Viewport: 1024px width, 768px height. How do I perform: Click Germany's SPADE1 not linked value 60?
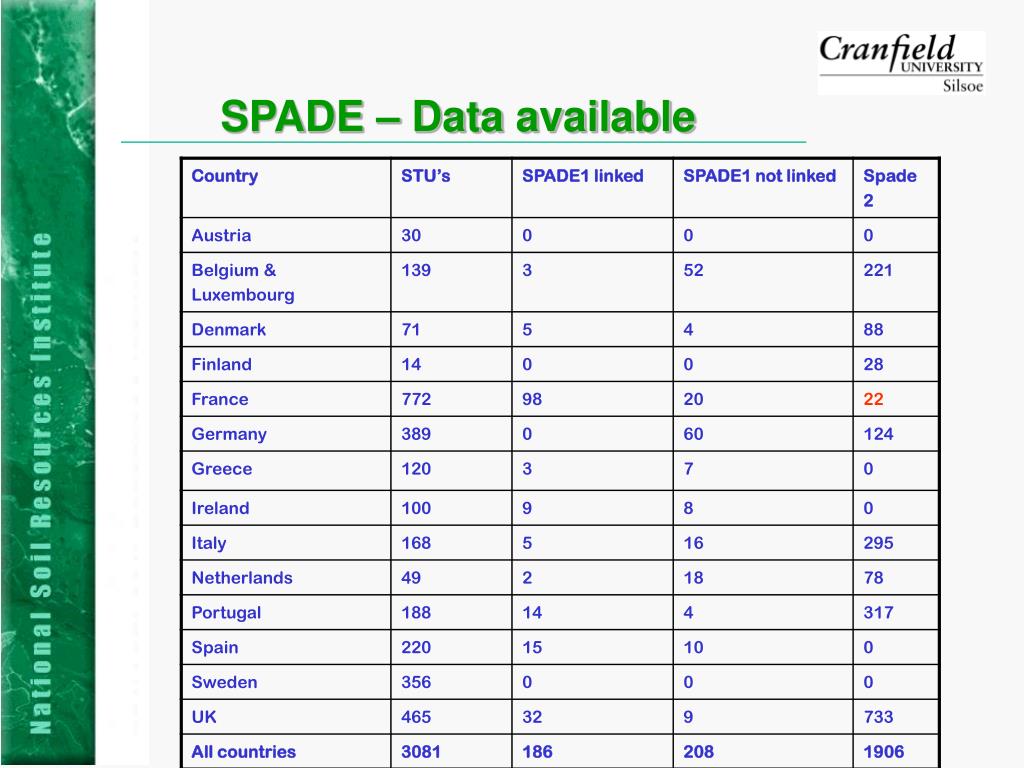click(693, 434)
